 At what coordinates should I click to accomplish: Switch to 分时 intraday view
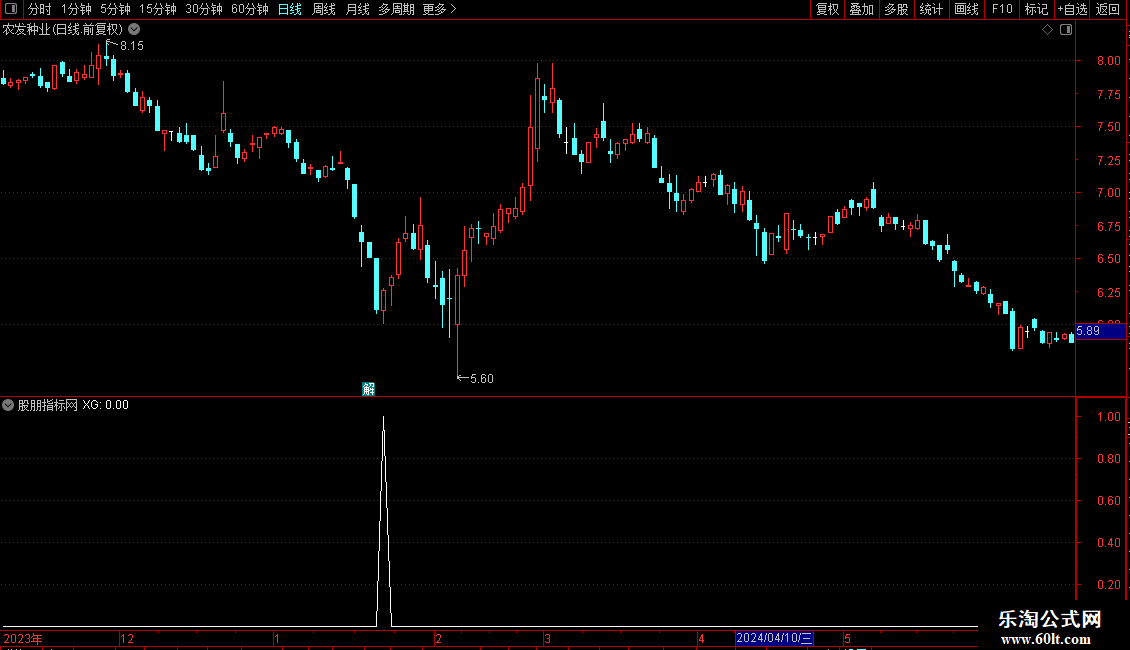[x=40, y=9]
